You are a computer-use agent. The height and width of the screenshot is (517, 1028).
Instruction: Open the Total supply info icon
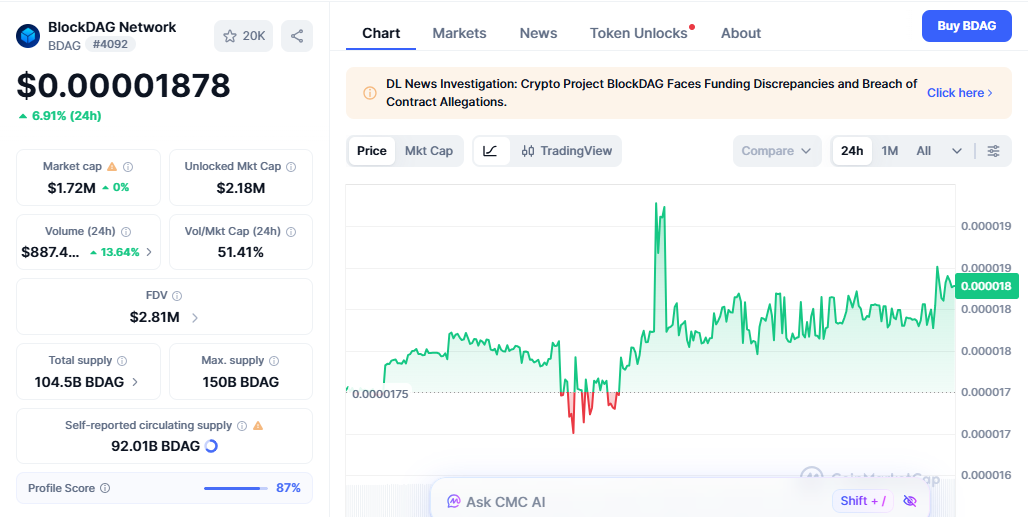(122, 361)
